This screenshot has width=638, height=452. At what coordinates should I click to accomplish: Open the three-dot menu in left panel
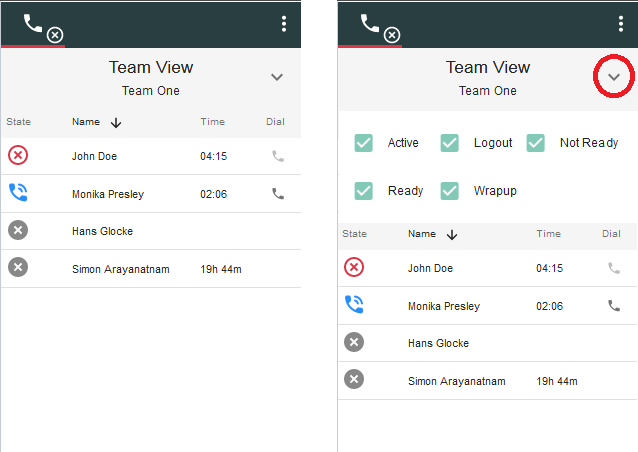coord(284,24)
